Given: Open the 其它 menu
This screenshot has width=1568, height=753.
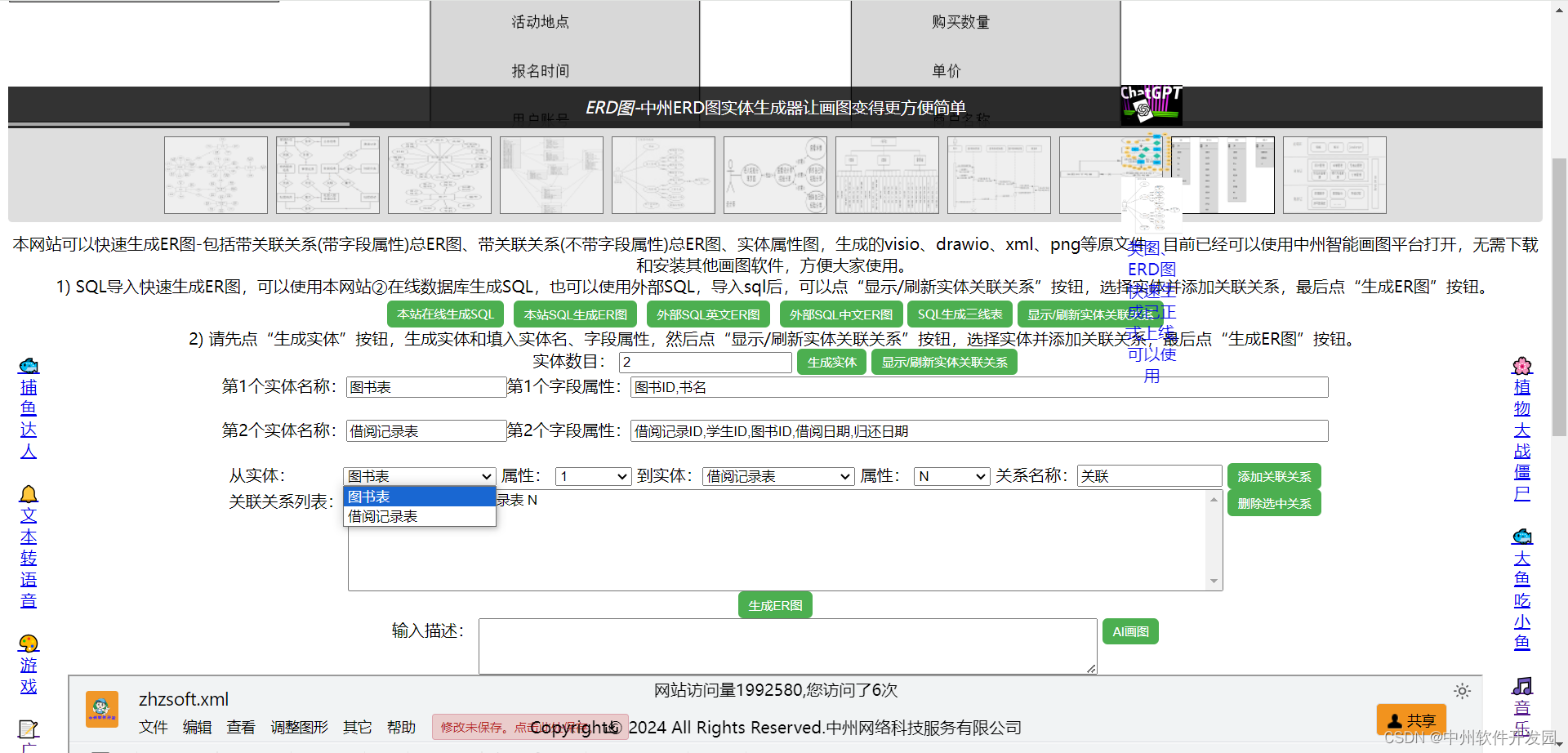Looking at the screenshot, I should (x=358, y=727).
